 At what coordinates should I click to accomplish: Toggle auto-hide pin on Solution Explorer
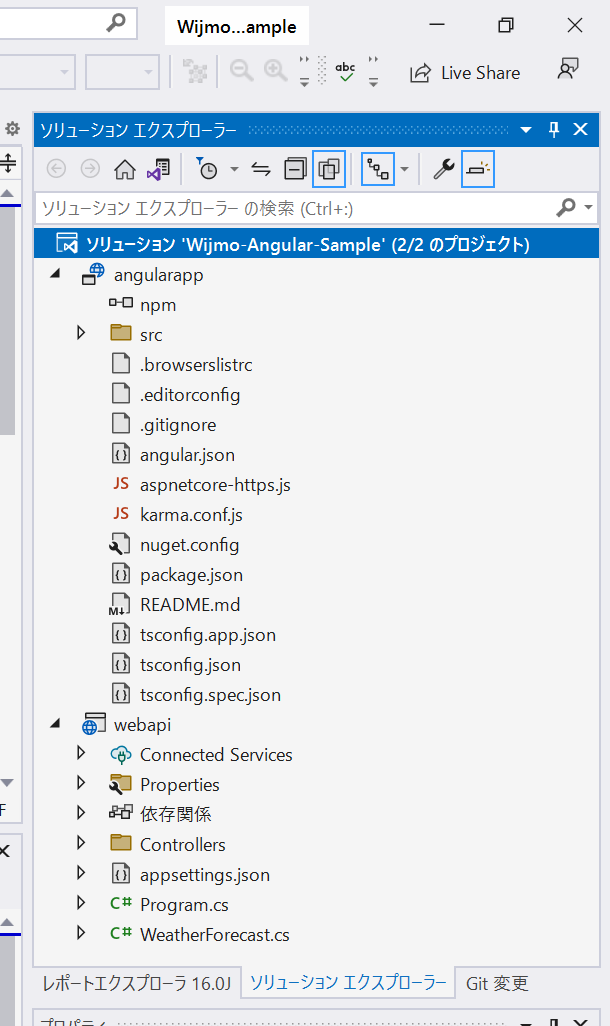(554, 130)
